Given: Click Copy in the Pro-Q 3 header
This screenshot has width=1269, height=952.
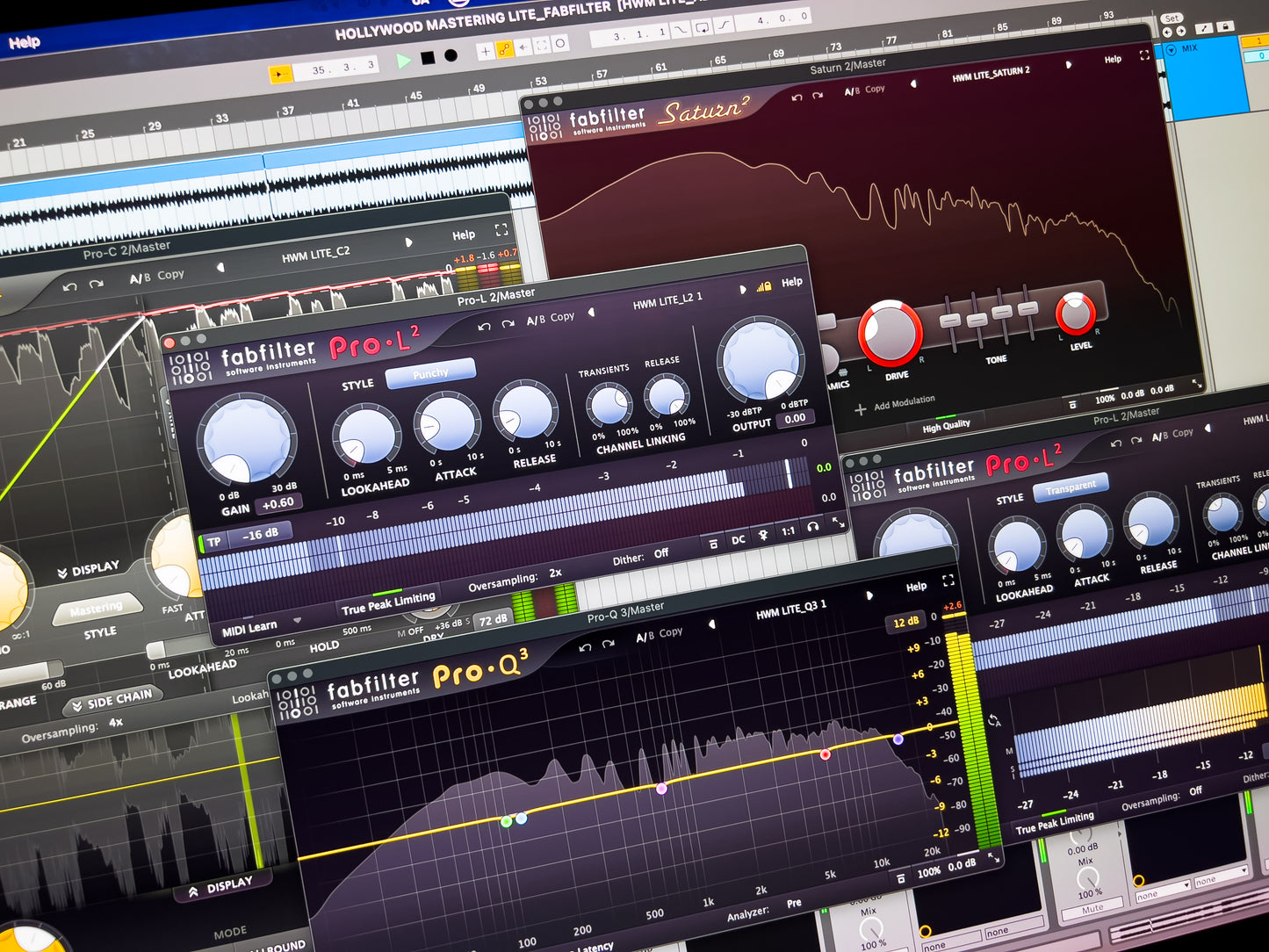Looking at the screenshot, I should tap(671, 632).
